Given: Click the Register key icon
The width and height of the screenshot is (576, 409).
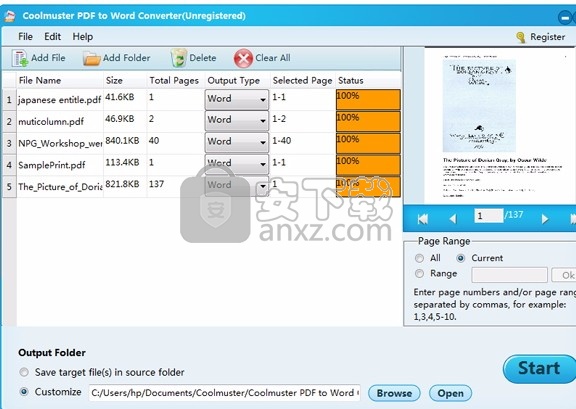Looking at the screenshot, I should point(521,37).
